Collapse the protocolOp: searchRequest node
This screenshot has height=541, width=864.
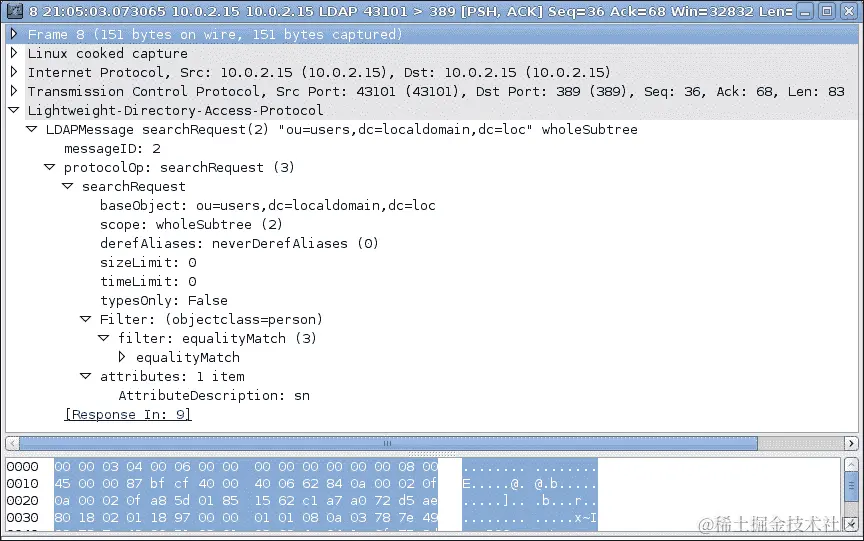[50, 167]
